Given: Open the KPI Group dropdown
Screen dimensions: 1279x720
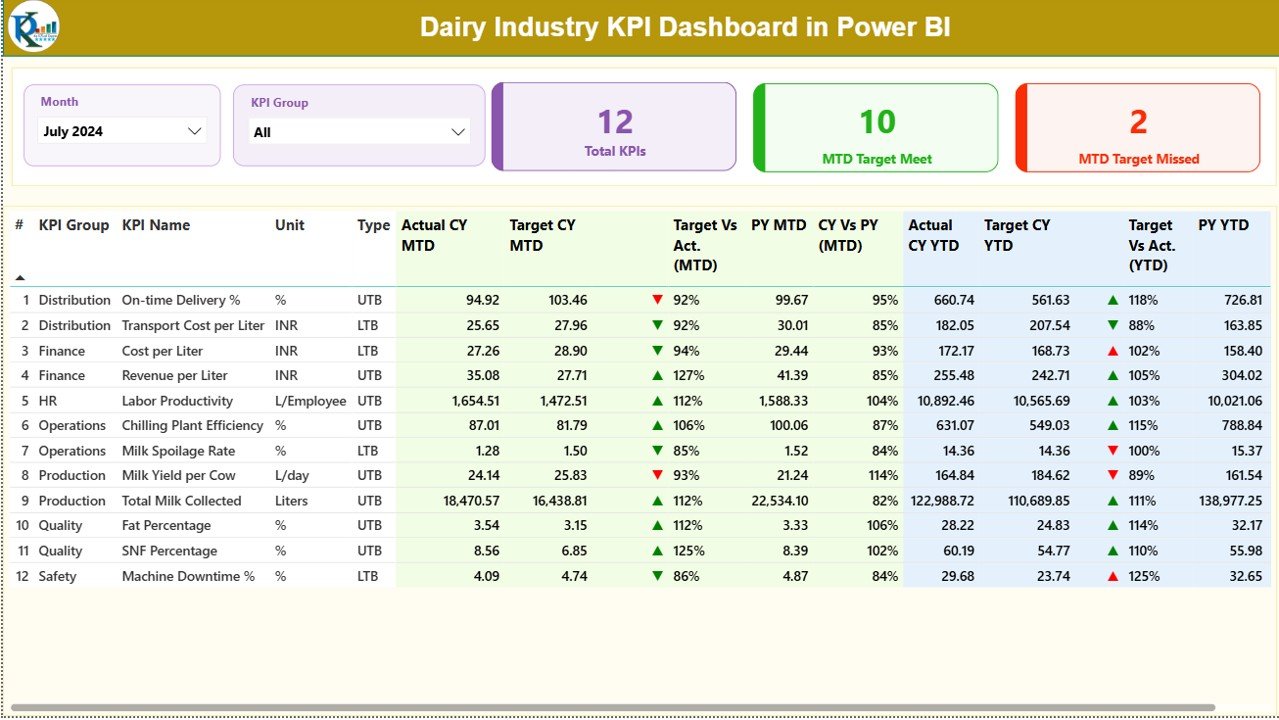Looking at the screenshot, I should 458,131.
